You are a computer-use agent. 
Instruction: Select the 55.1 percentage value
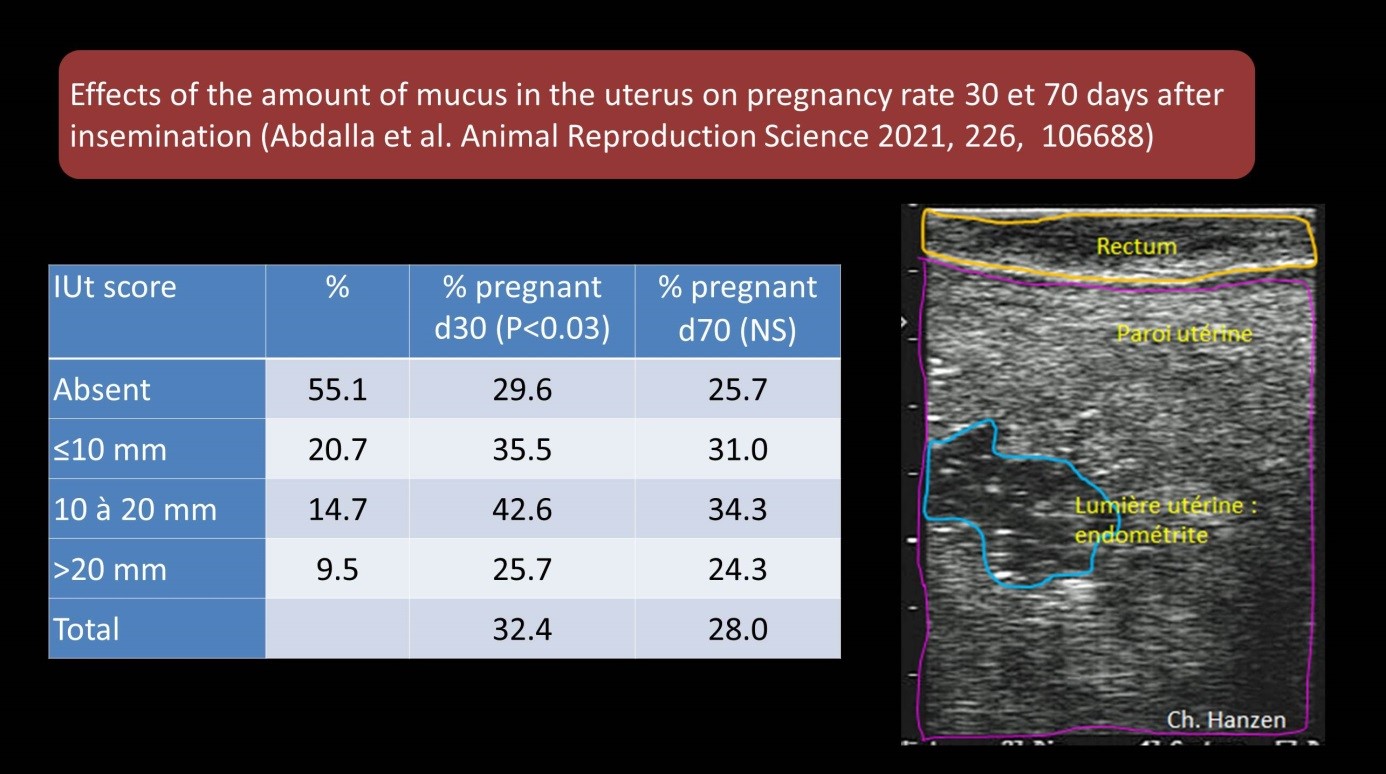tap(337, 389)
